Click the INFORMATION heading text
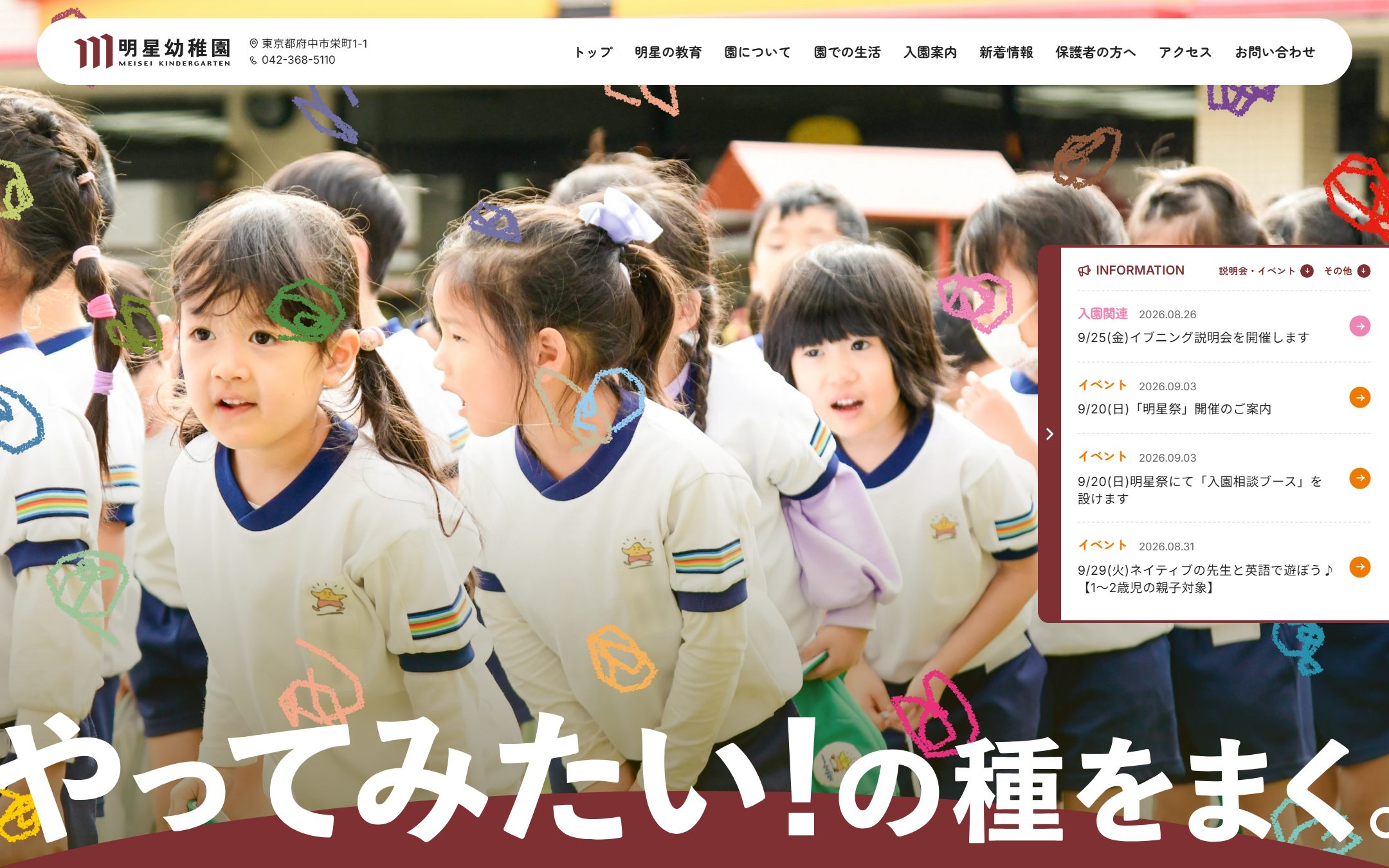 (1140, 271)
